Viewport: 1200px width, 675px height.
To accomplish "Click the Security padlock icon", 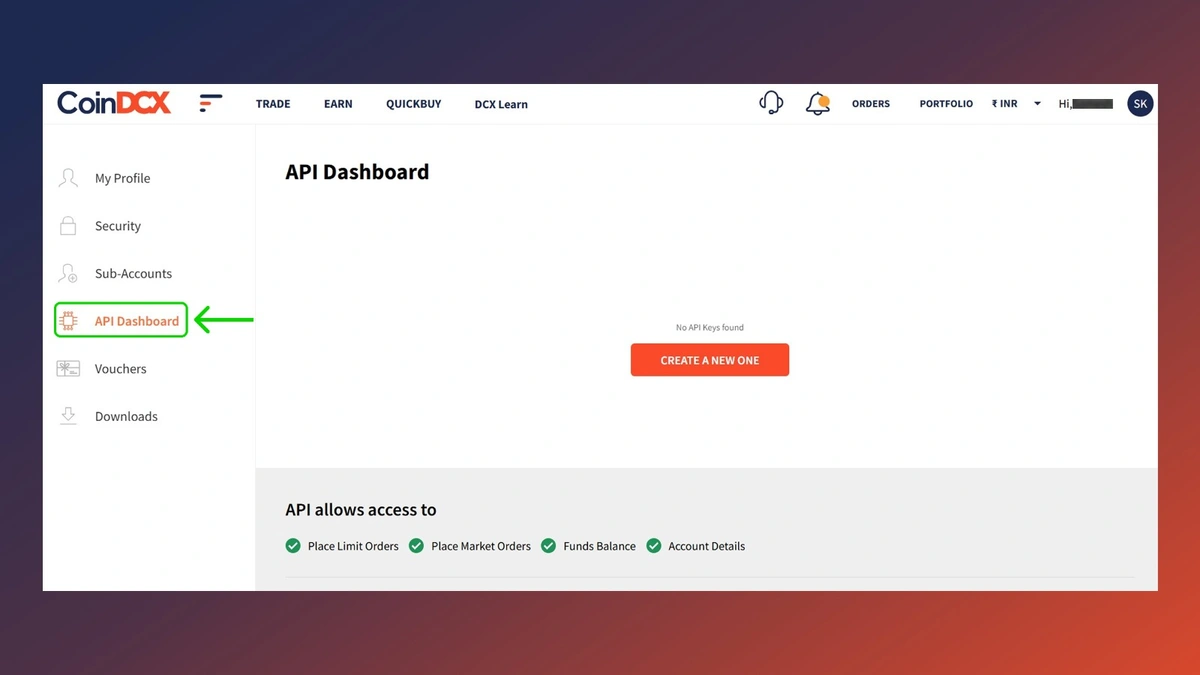I will 68,226.
